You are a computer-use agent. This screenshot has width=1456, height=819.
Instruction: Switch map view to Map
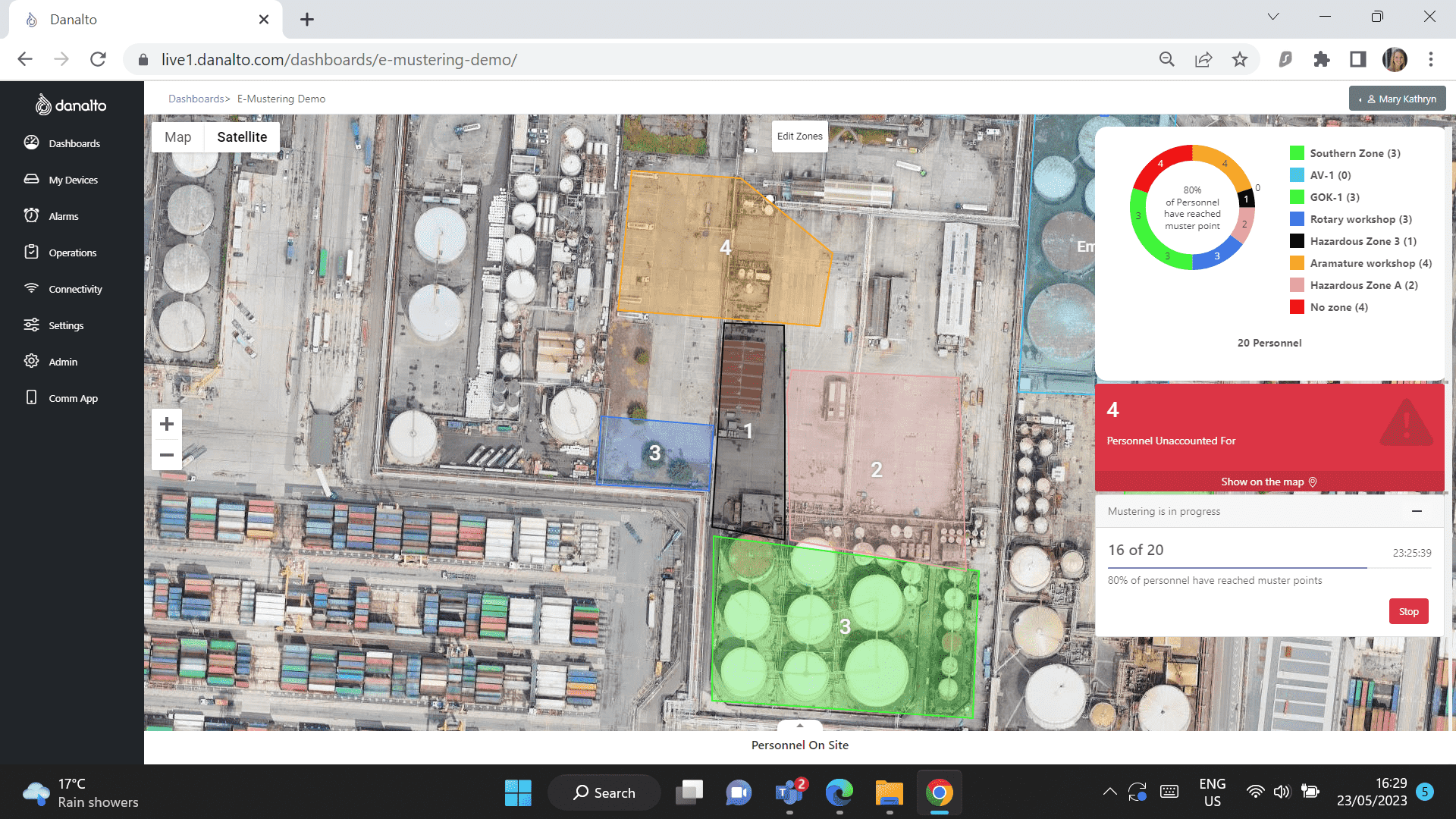(x=177, y=137)
